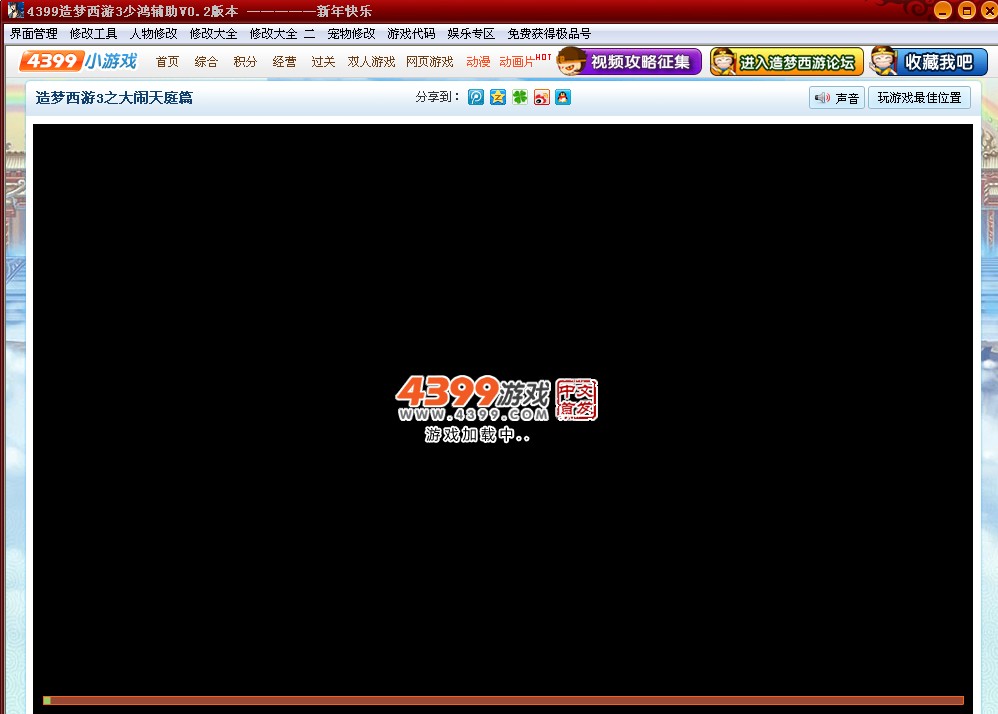Open the 界面管理 menu
The width and height of the screenshot is (998, 714).
(x=34, y=34)
